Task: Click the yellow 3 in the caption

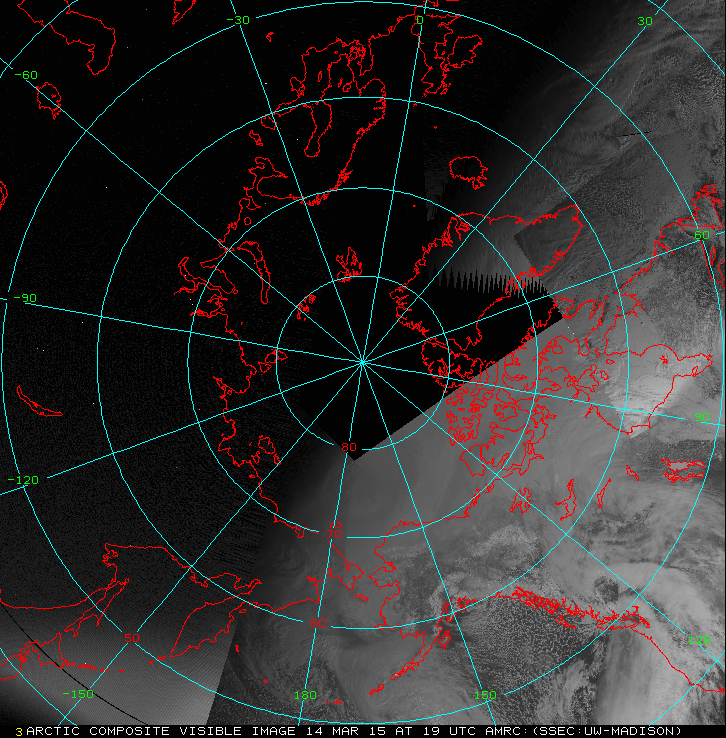Action: coord(19,732)
